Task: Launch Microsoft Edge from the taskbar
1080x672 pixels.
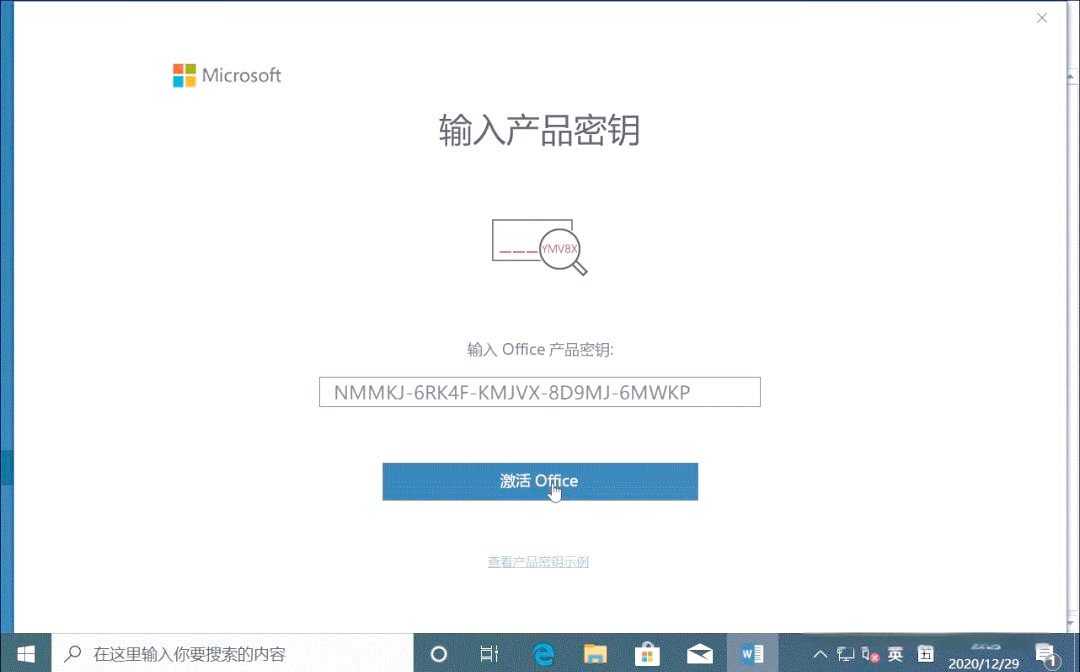Action: (x=543, y=653)
